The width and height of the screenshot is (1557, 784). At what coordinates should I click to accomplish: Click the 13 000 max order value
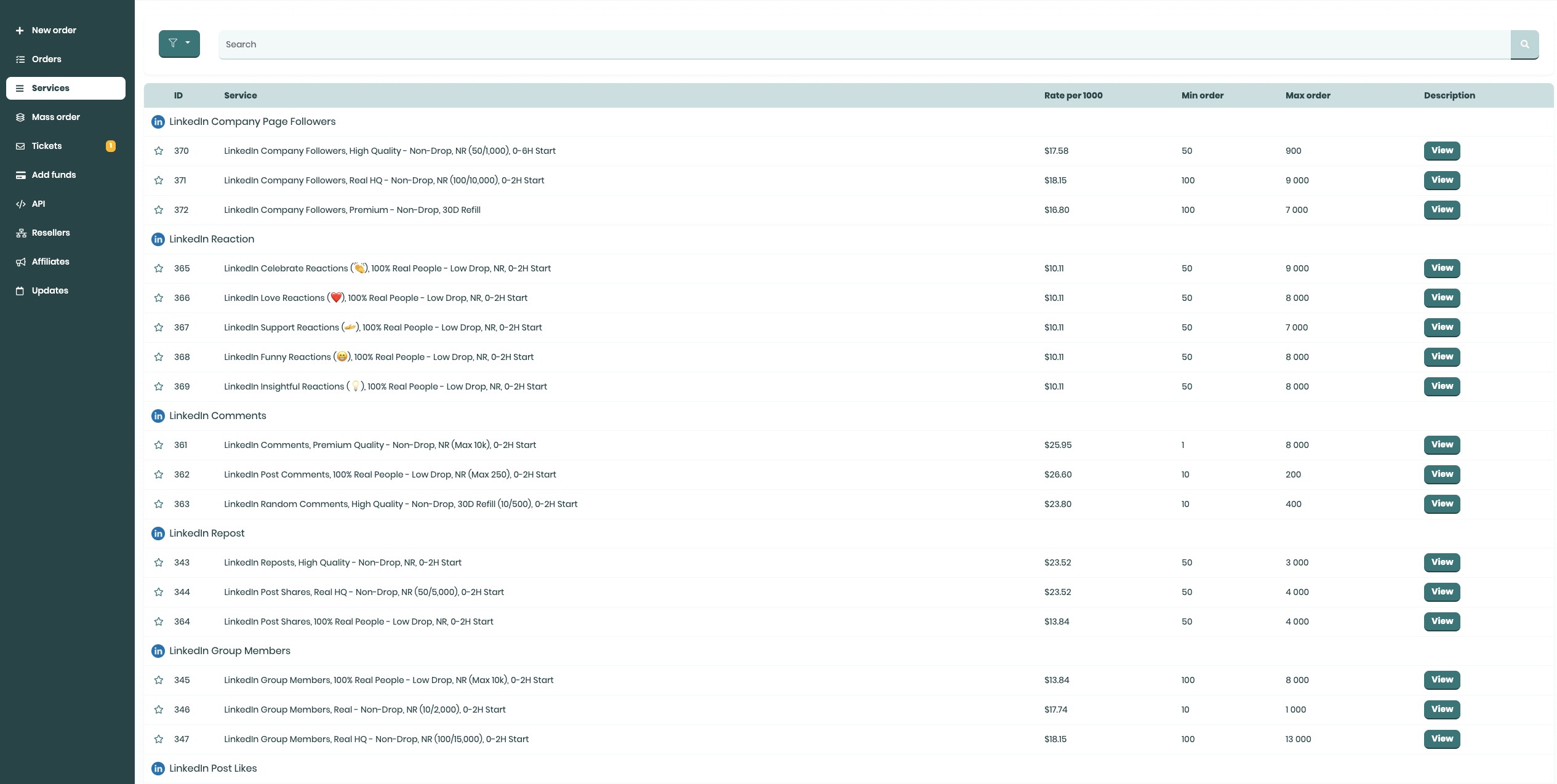coord(1298,739)
